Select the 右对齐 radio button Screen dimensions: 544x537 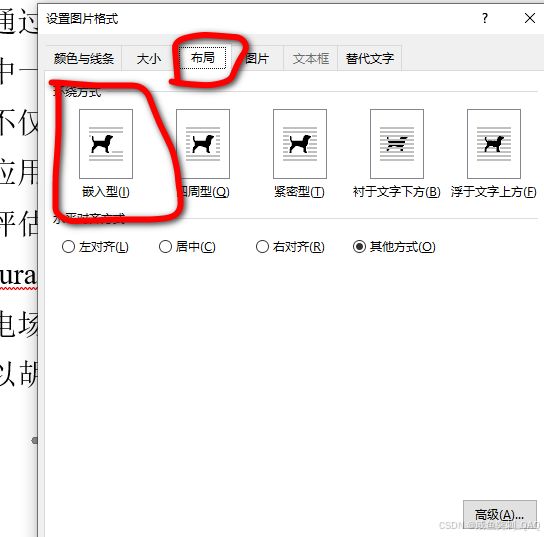click(x=262, y=247)
